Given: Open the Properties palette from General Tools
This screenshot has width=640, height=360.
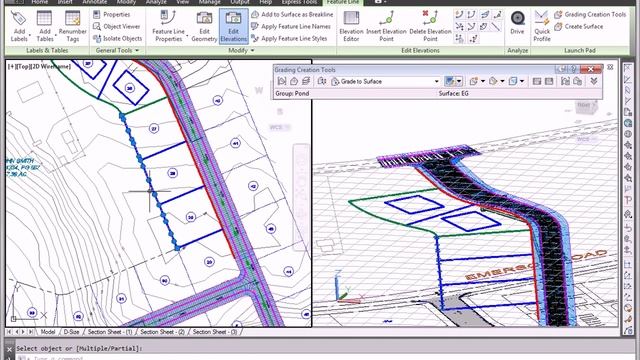Looking at the screenshot, I should [111, 14].
